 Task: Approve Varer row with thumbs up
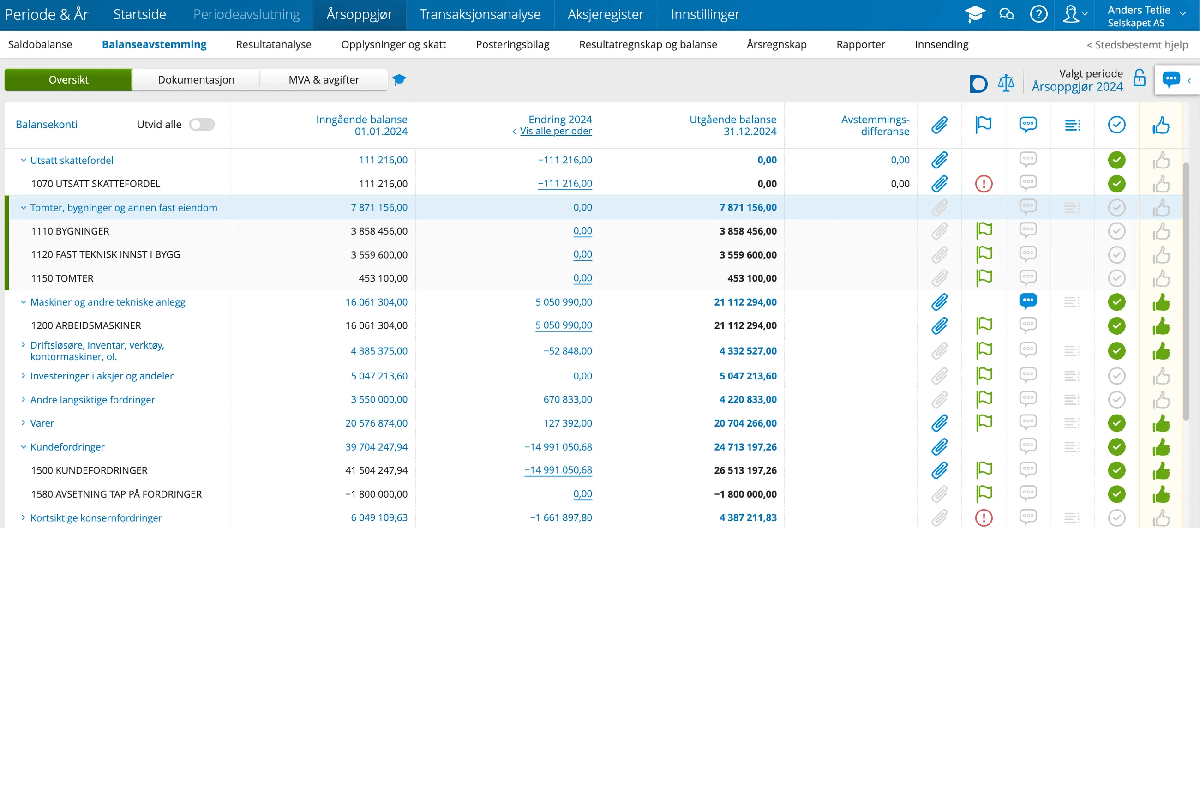pyautogui.click(x=1161, y=423)
